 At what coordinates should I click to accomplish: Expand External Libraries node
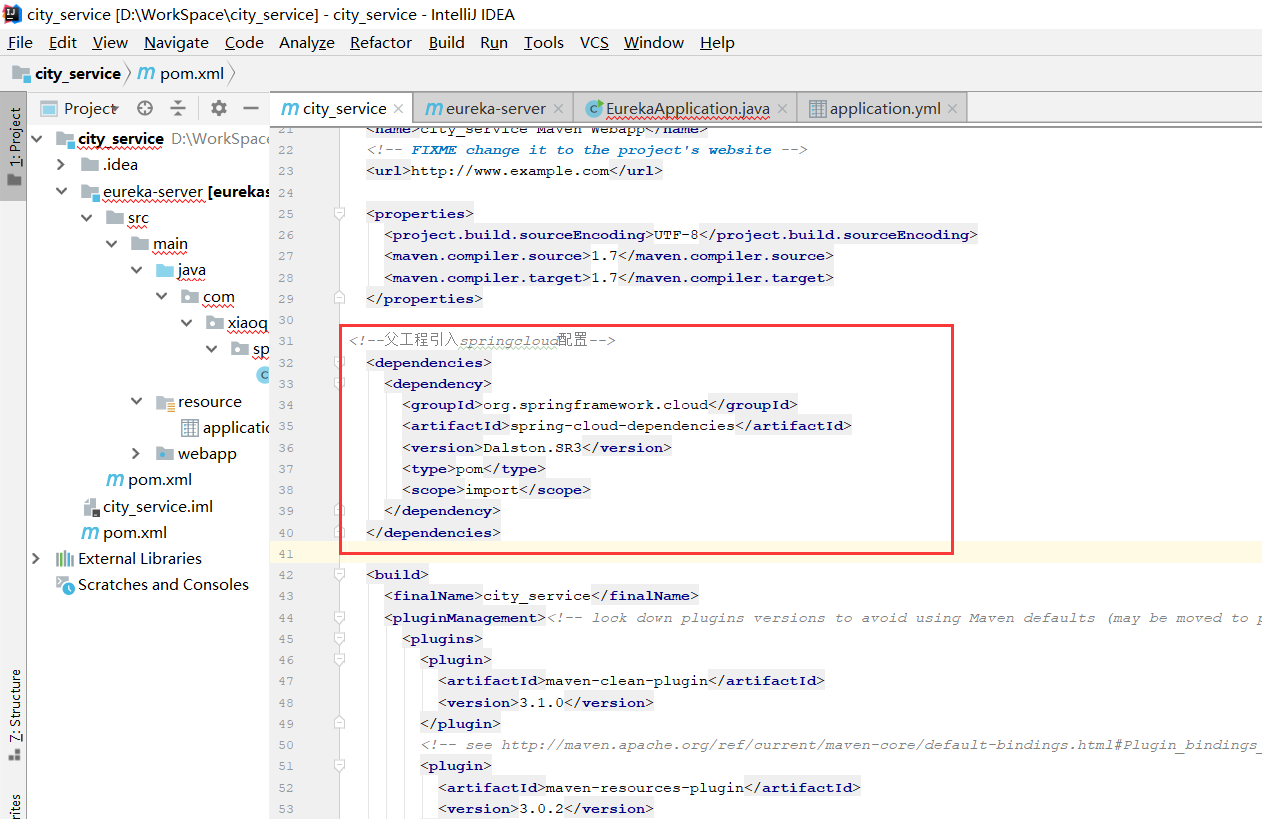pos(36,559)
